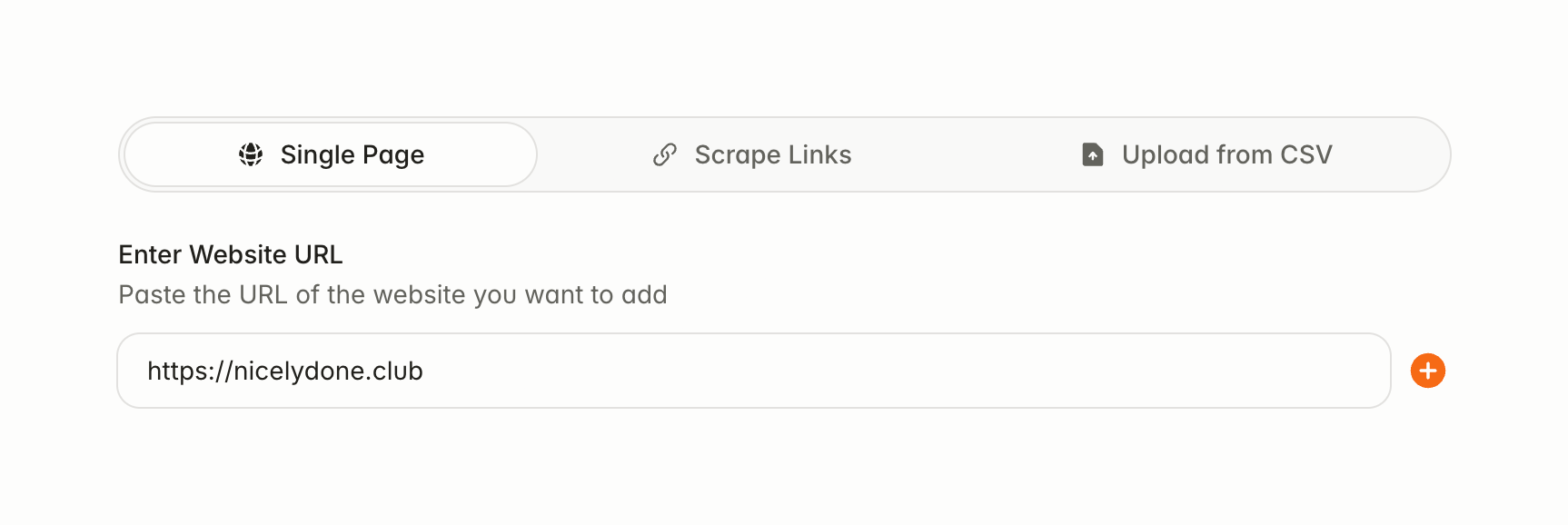Image resolution: width=1568 pixels, height=525 pixels.
Task: Click the file upload icon
Action: tap(1093, 154)
